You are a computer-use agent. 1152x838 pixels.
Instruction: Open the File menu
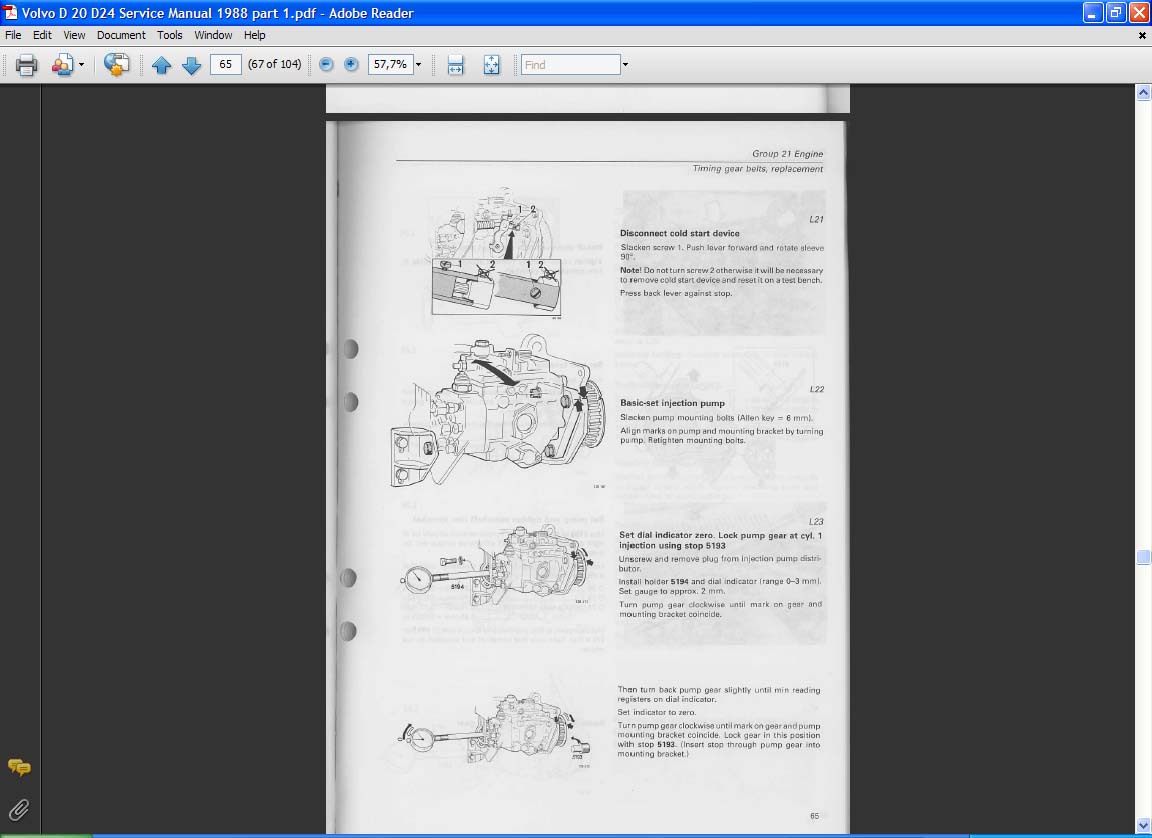coord(13,35)
